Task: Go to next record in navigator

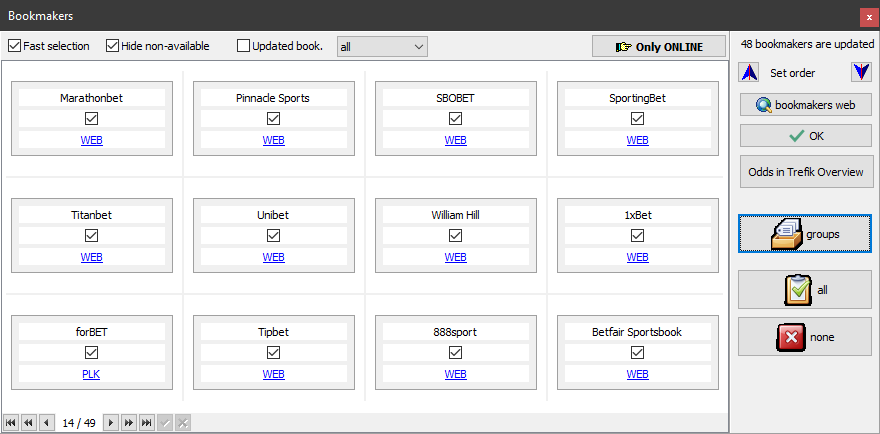Action: (x=111, y=423)
